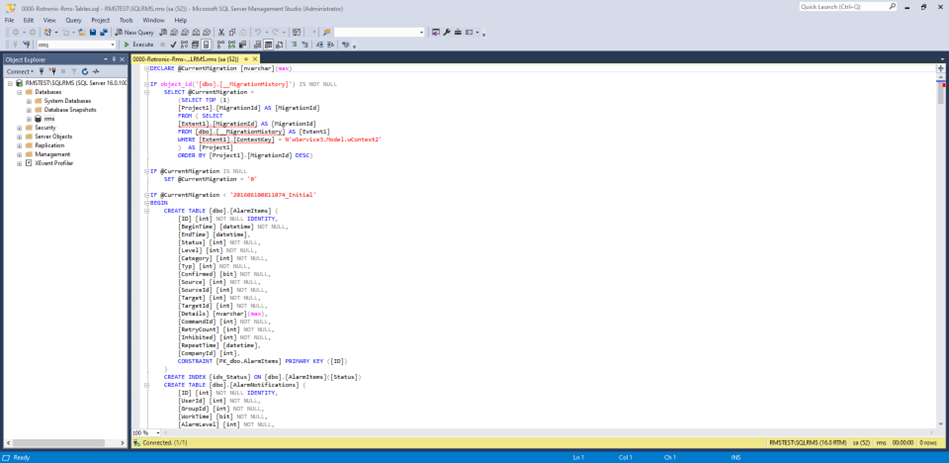
Task: Select Results to Text option
Action: click(257, 45)
